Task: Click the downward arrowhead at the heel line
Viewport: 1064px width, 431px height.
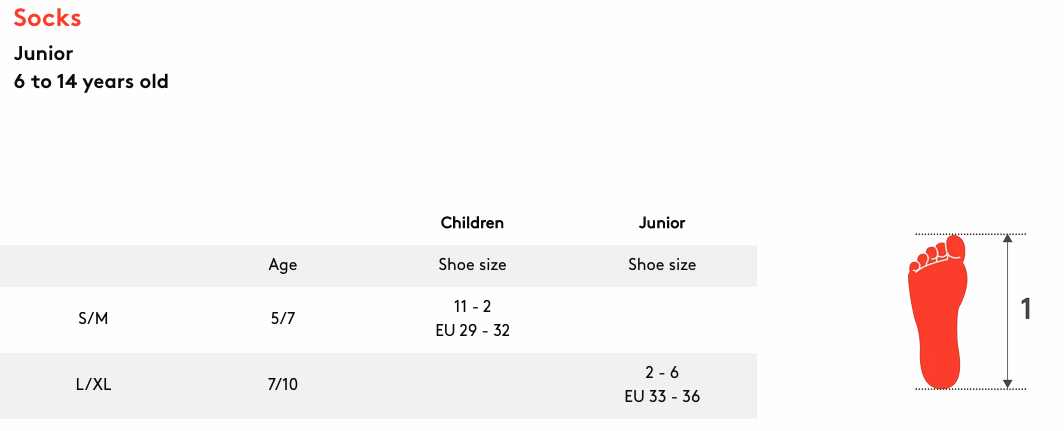Action: click(x=1008, y=384)
